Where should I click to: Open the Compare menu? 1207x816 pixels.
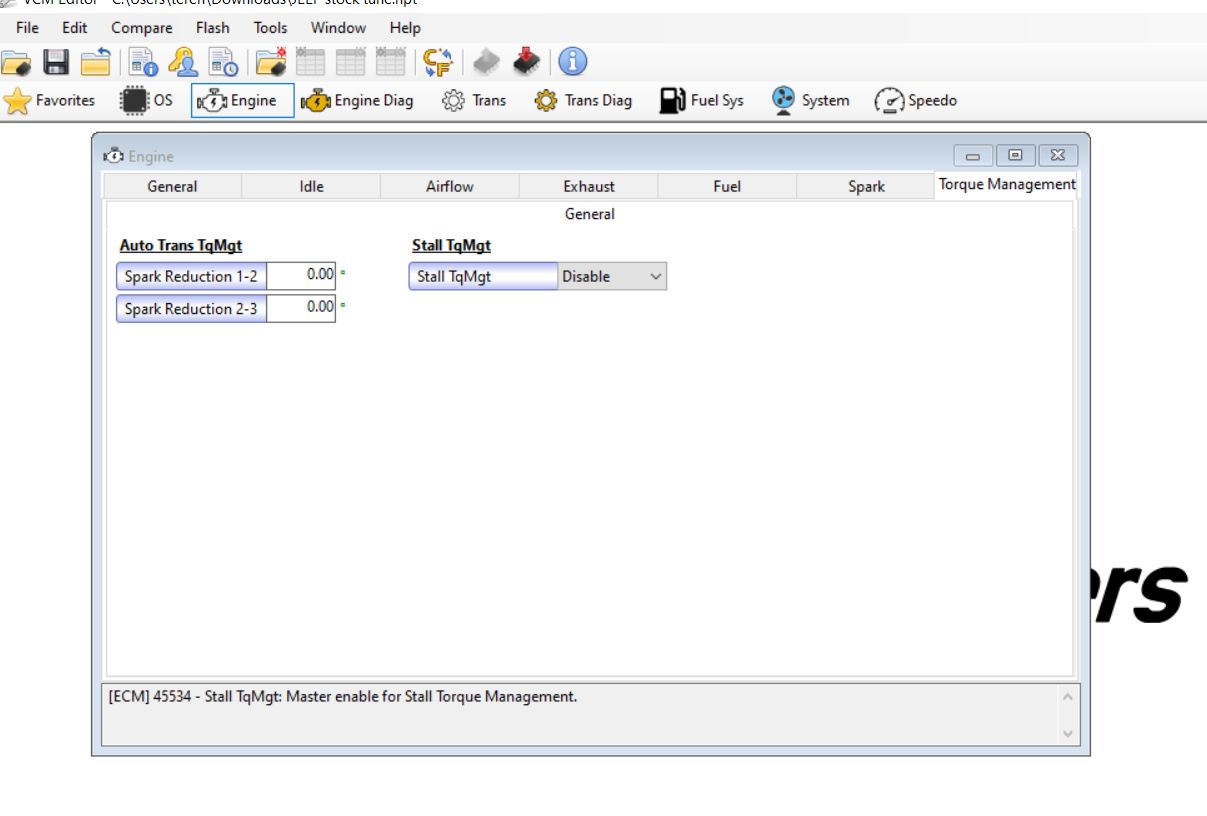click(x=141, y=28)
